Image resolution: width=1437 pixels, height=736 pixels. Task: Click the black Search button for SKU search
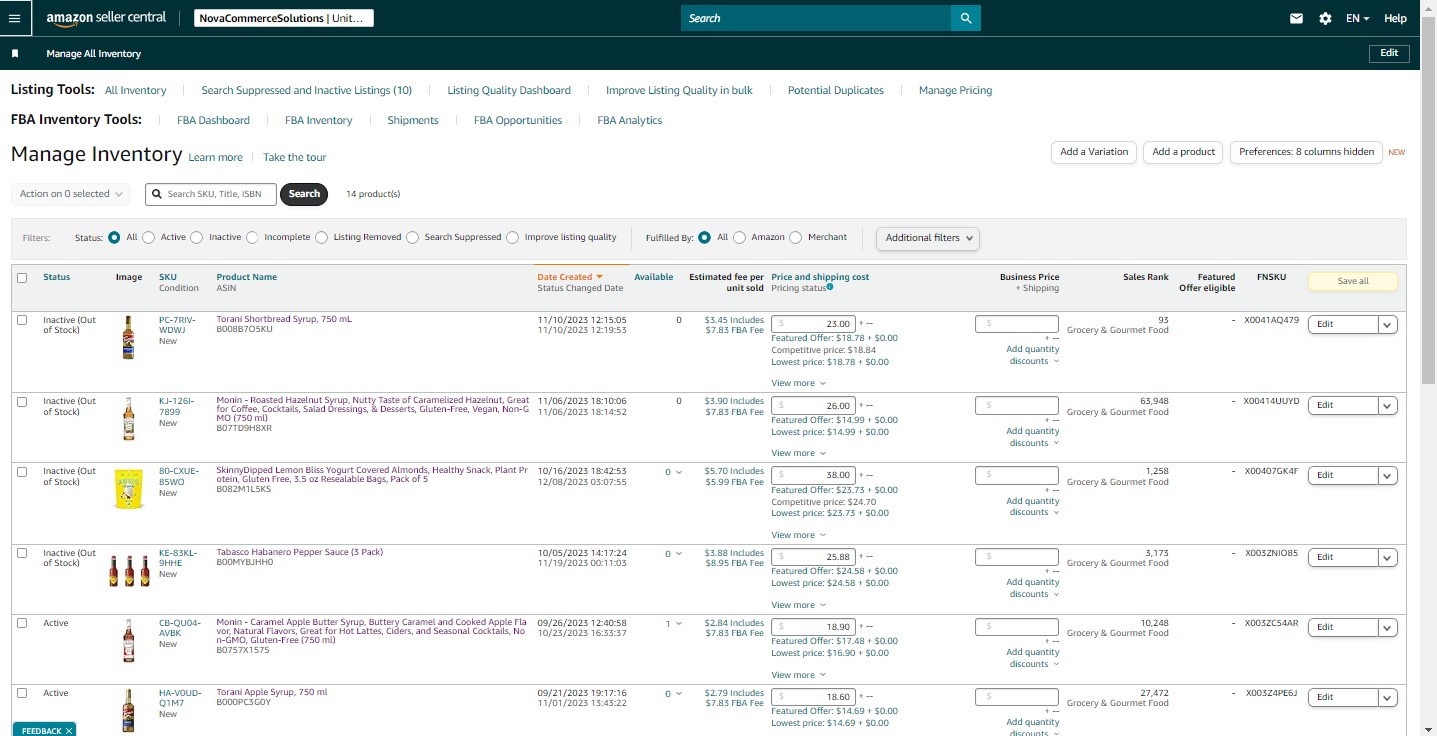click(304, 194)
